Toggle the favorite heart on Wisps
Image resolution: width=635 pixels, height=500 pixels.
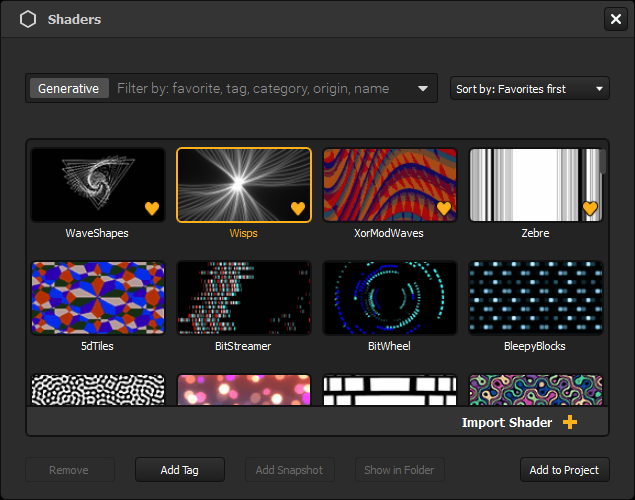point(298,209)
